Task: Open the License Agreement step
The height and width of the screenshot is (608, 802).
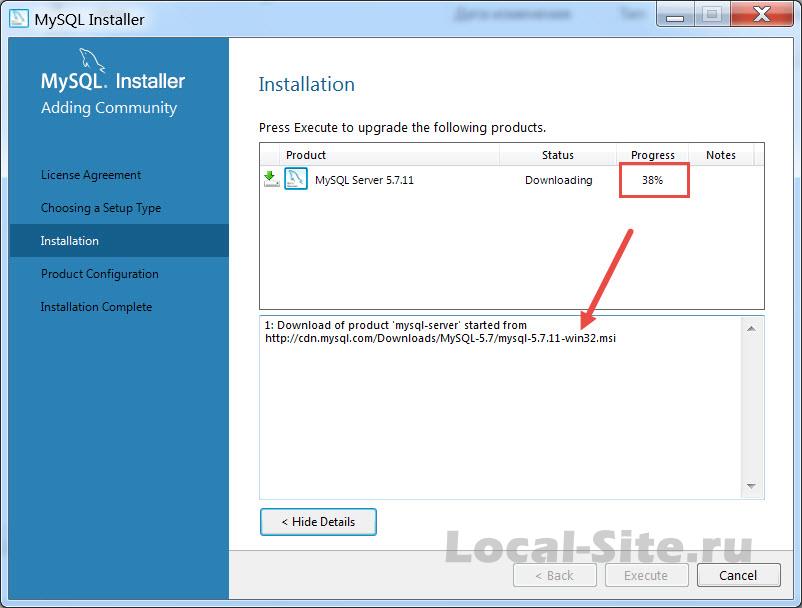Action: (91, 175)
